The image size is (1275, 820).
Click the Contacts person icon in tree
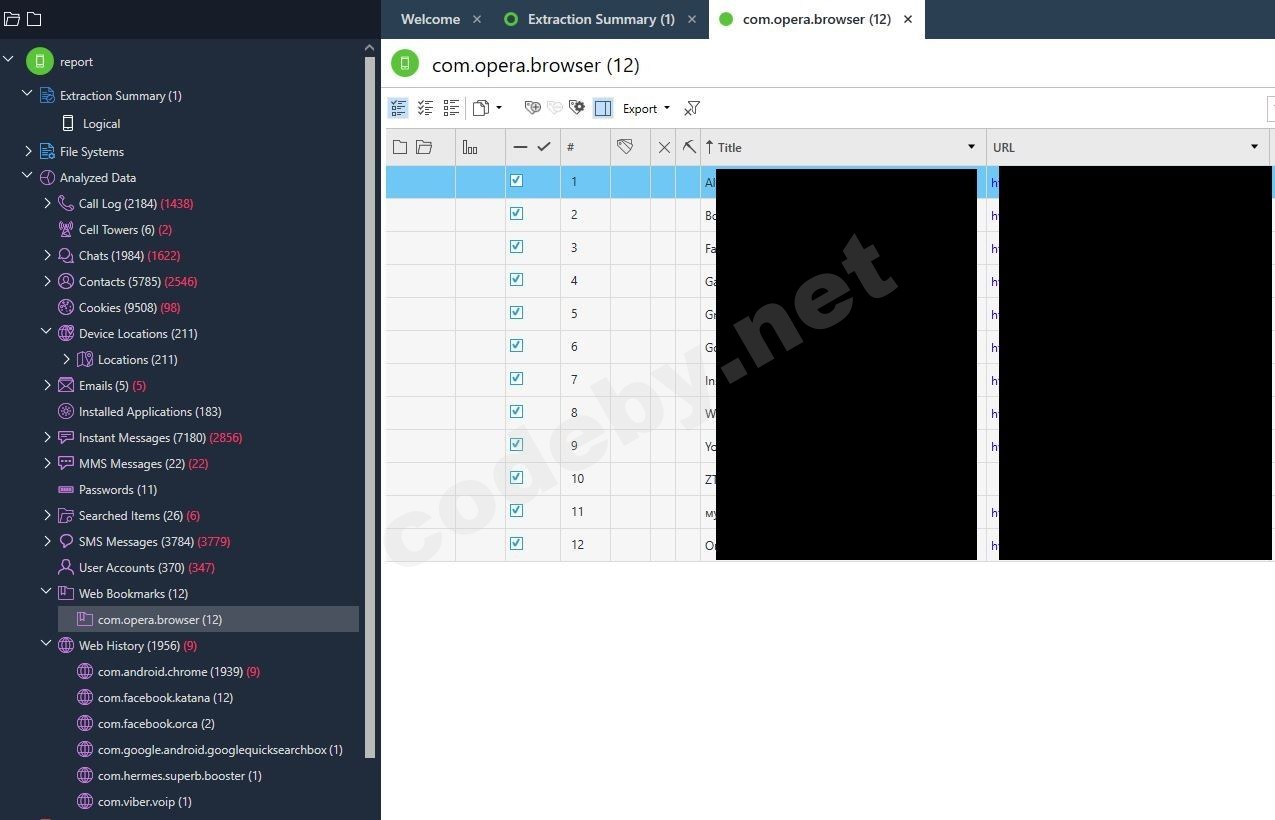[x=66, y=281]
